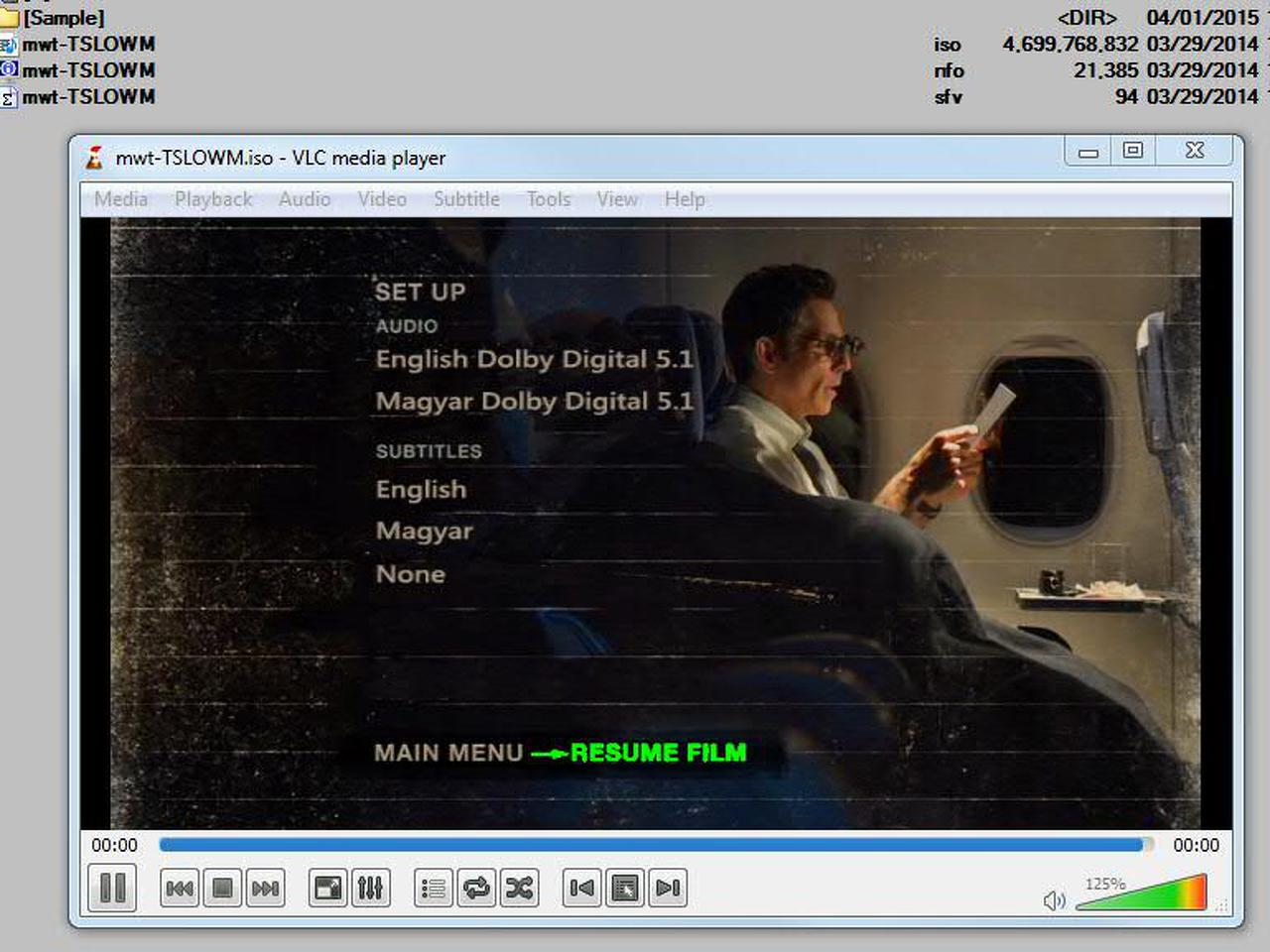
Task: Click the total time label right of seek bar
Action: pos(1196,845)
